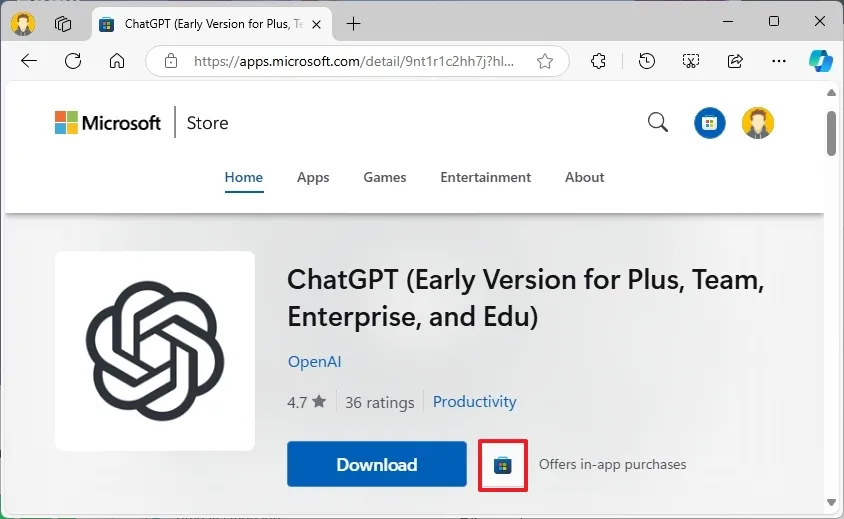Viewport: 844px width, 519px height.
Task: Minimize the Edge window
Action: coord(728,22)
